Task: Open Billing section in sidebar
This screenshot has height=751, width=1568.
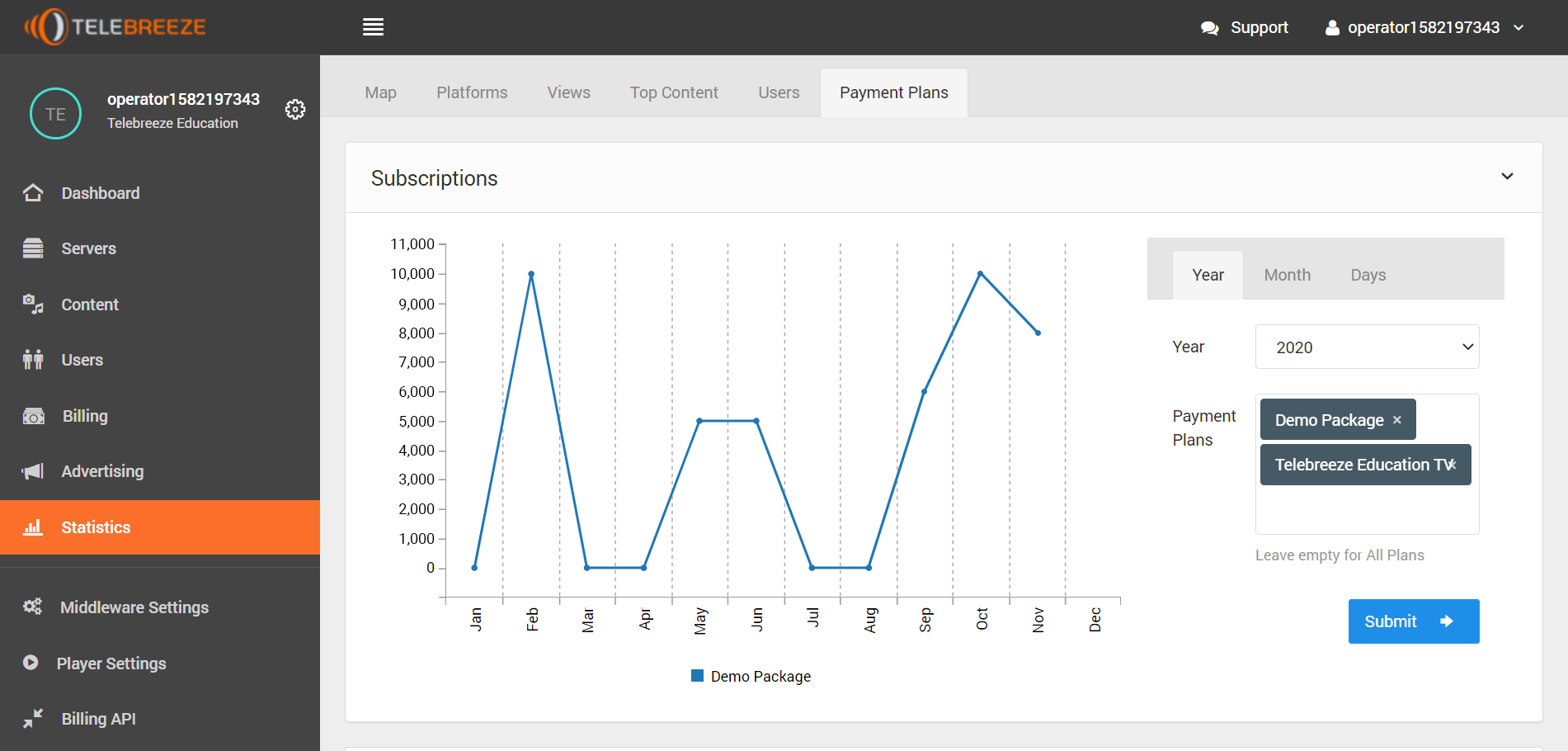Action: 160,416
